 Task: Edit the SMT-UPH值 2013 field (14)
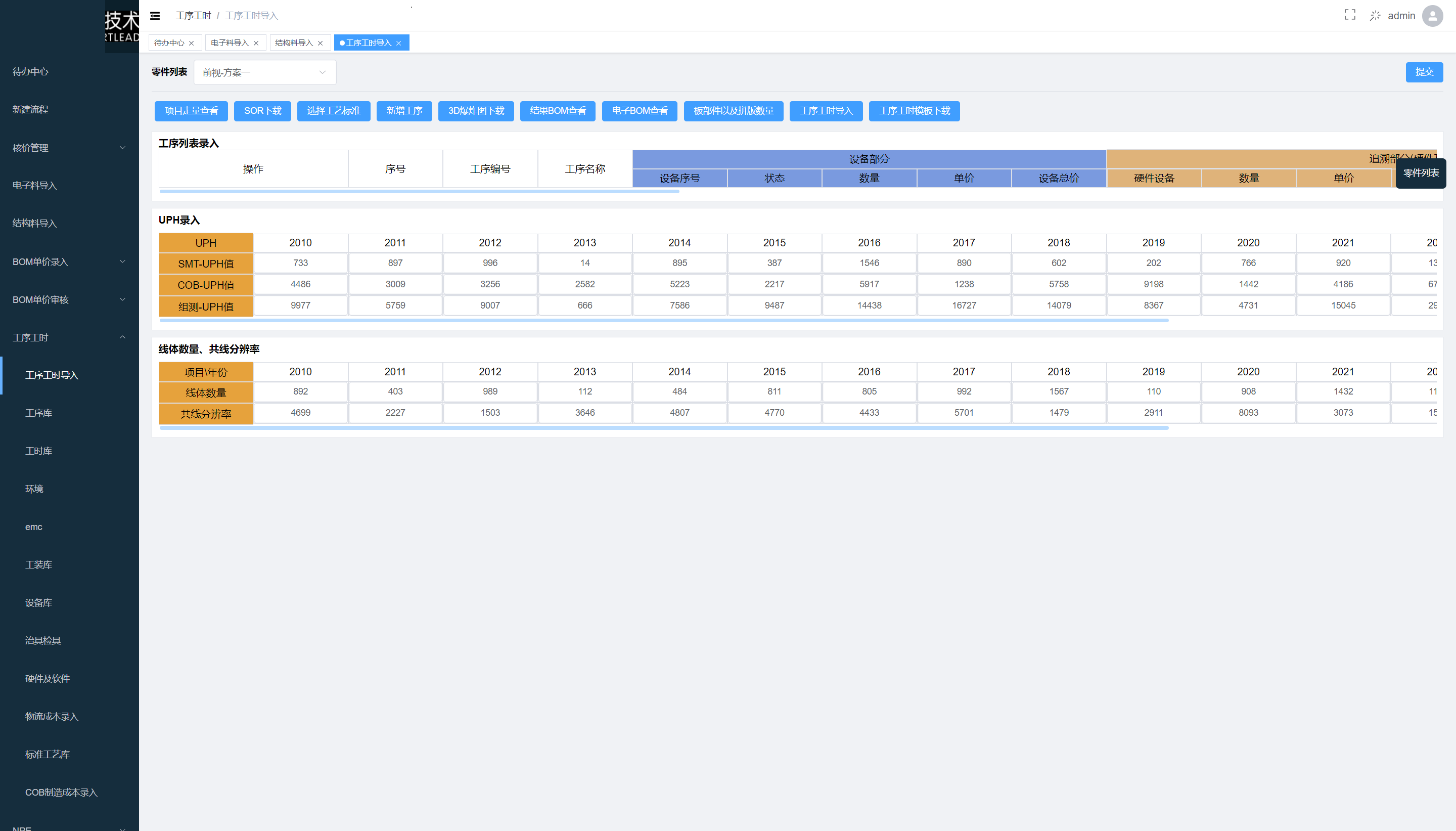pos(584,263)
